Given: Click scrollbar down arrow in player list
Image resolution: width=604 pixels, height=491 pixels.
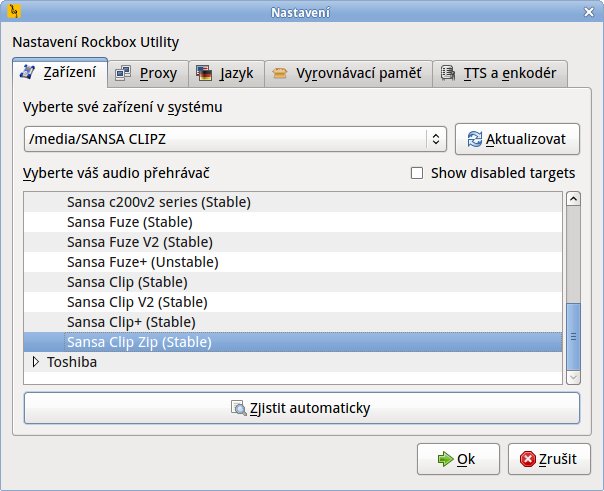Looking at the screenshot, I should pos(573,377).
